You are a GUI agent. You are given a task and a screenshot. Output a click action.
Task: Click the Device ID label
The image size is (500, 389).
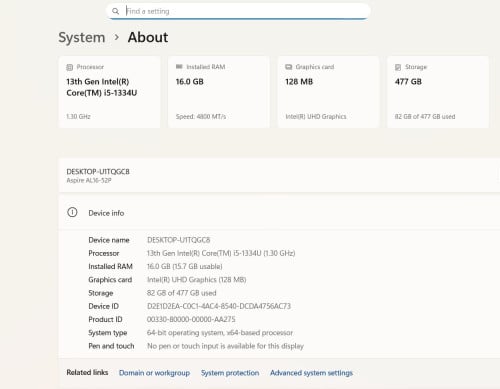tap(103, 306)
